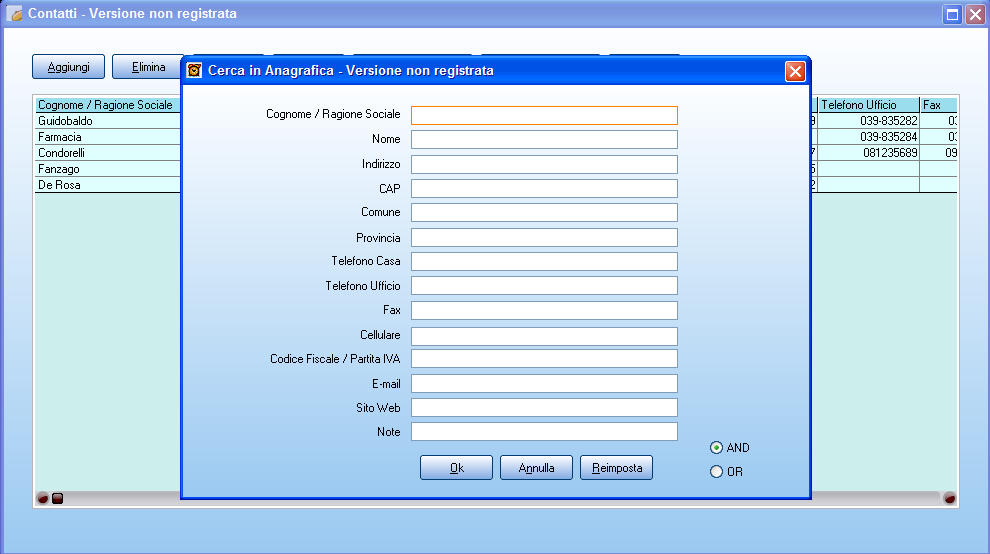The height and width of the screenshot is (554, 990).
Task: Click the CAP input field
Action: 544,188
